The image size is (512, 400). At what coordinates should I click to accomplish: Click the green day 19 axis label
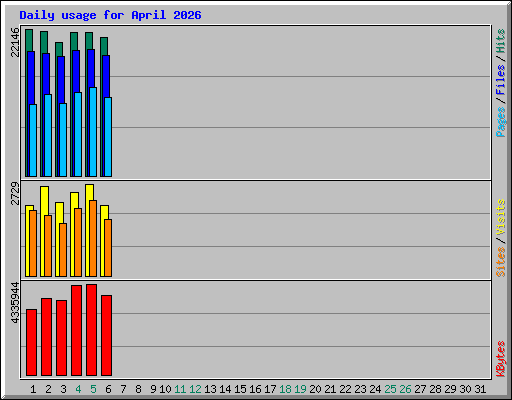tap(300, 389)
